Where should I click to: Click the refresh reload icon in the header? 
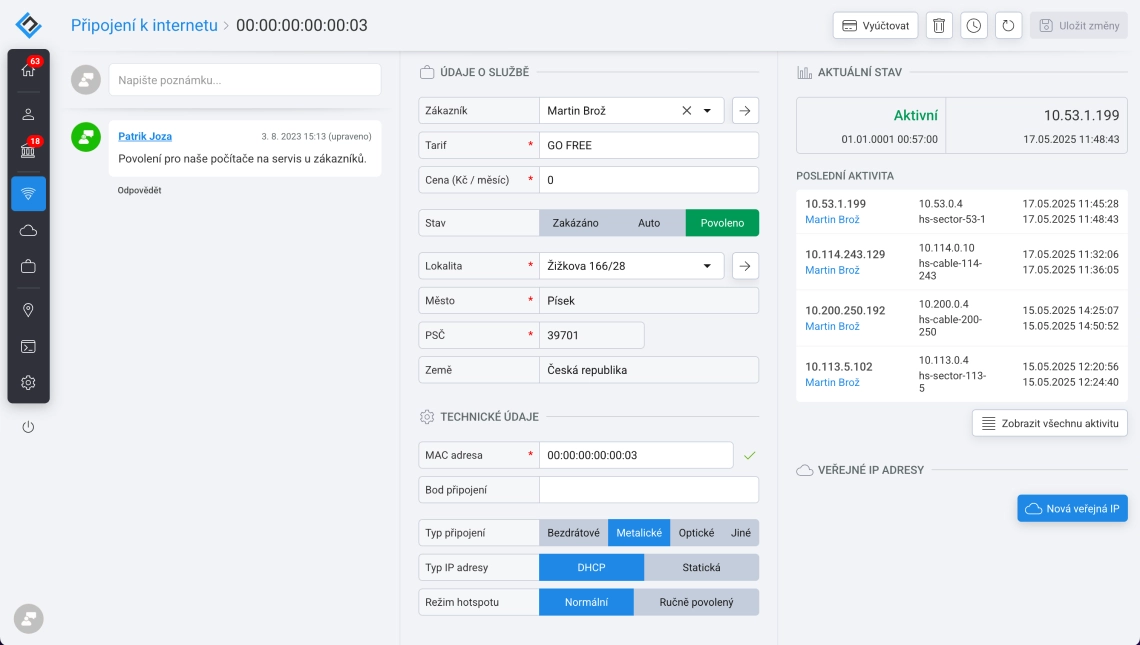pyautogui.click(x=1007, y=26)
